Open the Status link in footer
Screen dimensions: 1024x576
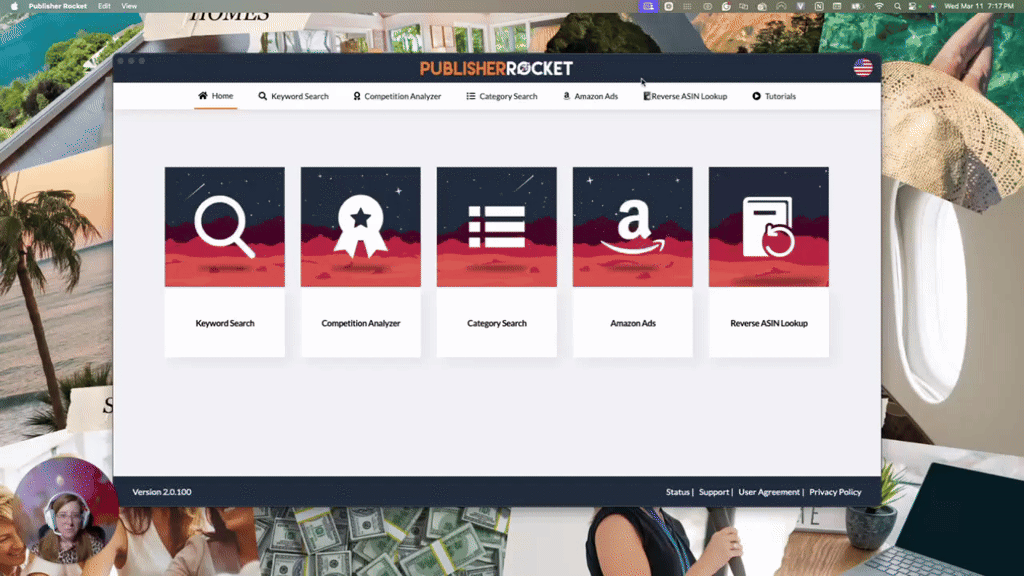677,492
